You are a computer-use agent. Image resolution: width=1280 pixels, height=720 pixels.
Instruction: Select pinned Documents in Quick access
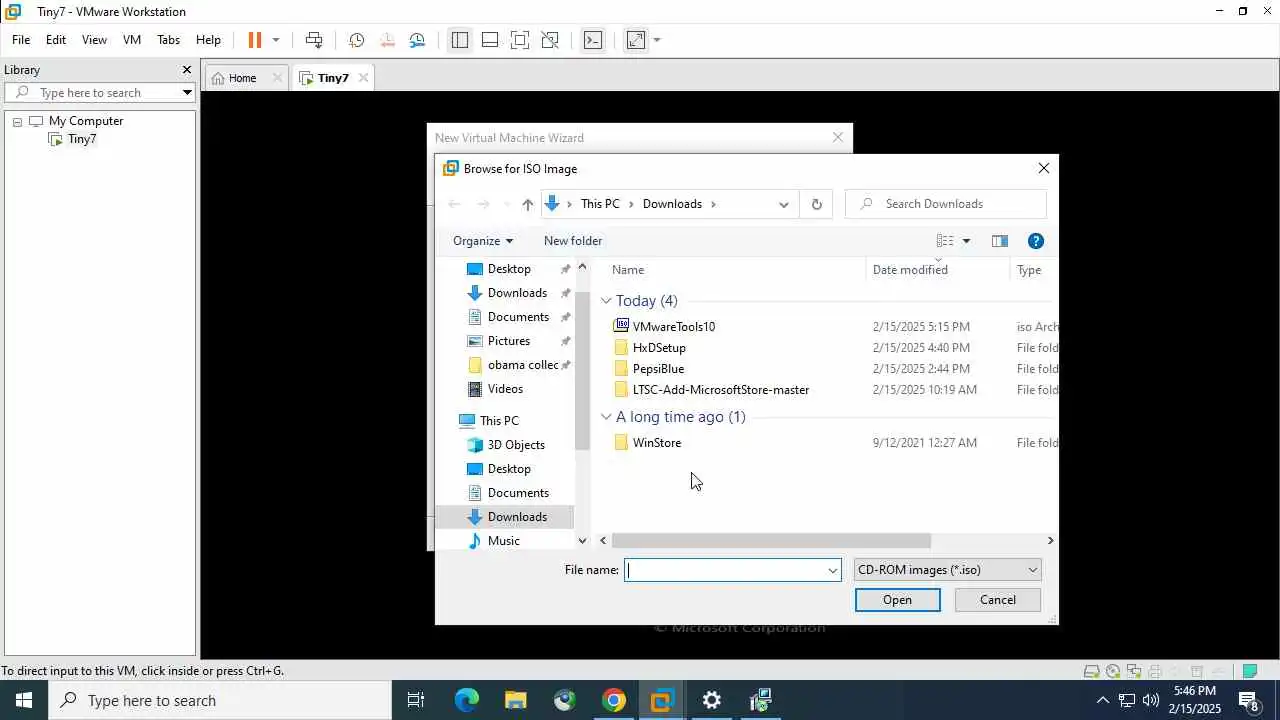[x=518, y=317]
